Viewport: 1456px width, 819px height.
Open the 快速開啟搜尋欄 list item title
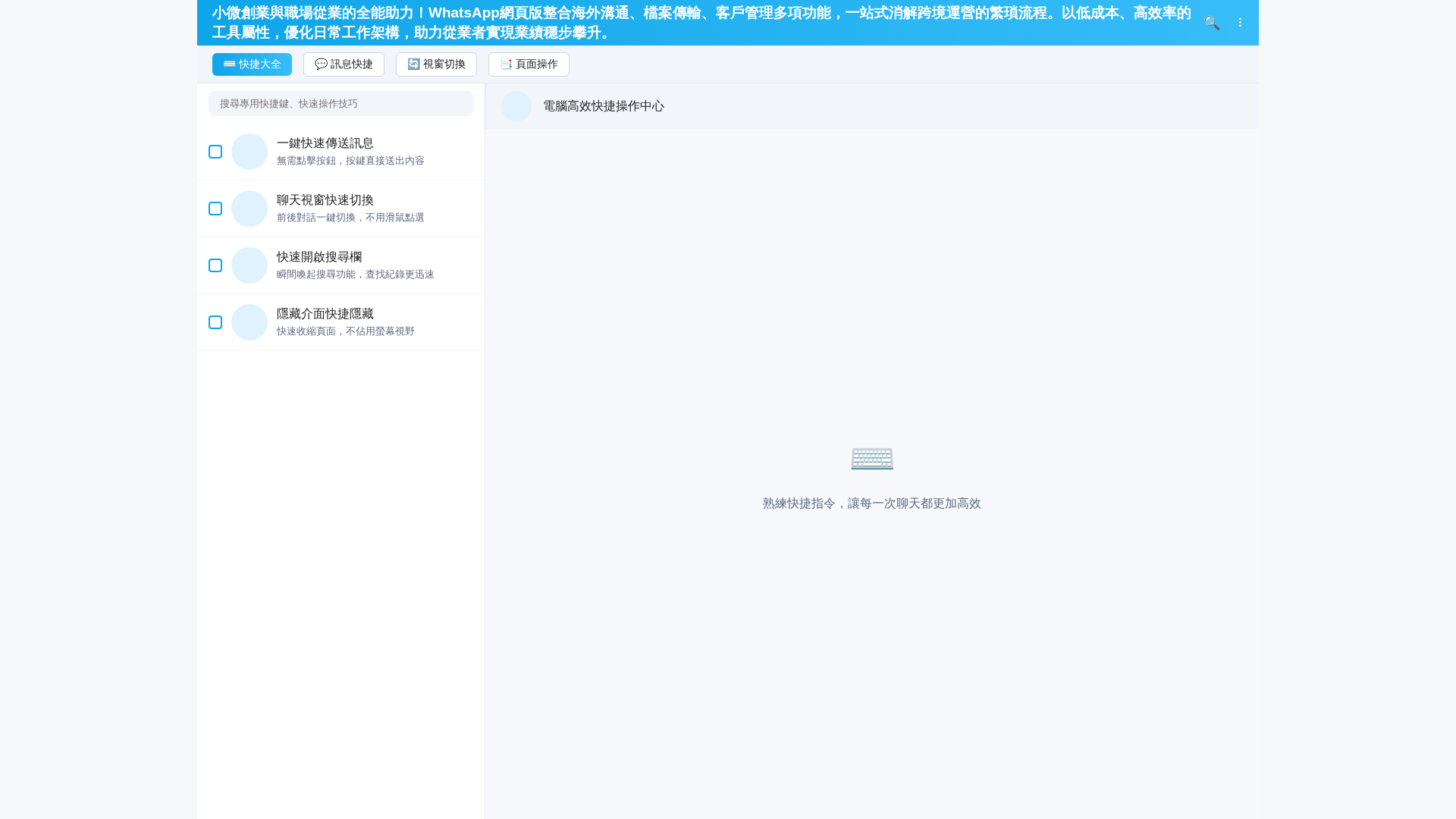(319, 257)
